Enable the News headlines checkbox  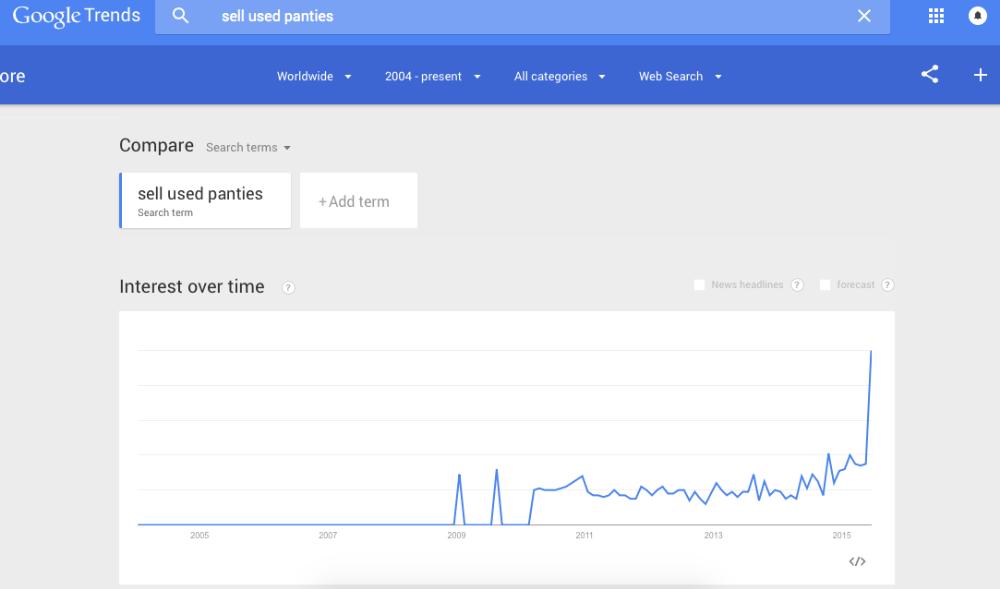700,285
